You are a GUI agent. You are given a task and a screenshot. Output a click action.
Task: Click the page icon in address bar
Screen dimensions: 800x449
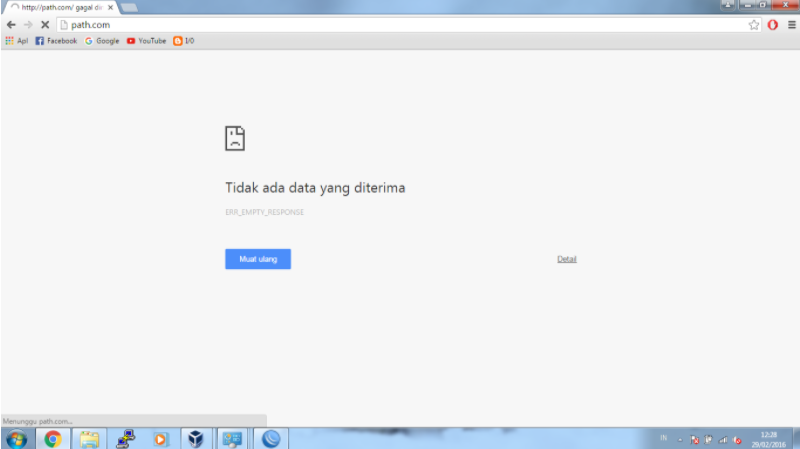(x=64, y=24)
